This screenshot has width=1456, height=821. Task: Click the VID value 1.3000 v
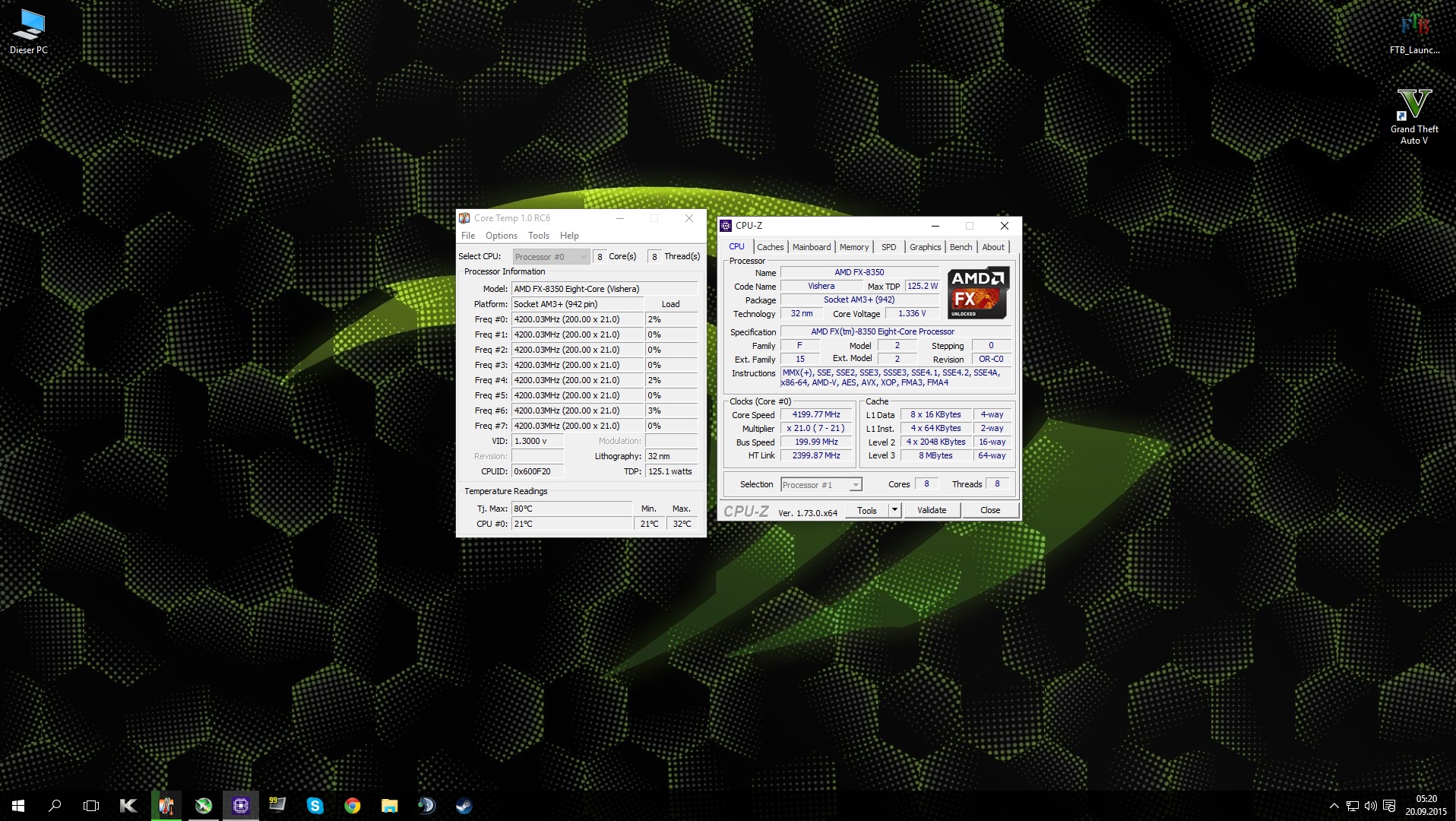538,441
